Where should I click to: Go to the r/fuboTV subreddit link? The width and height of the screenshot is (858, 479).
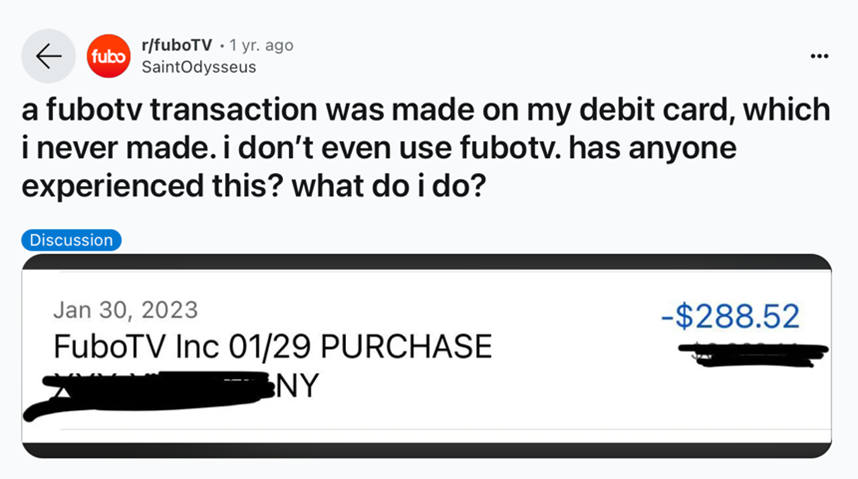click(177, 45)
